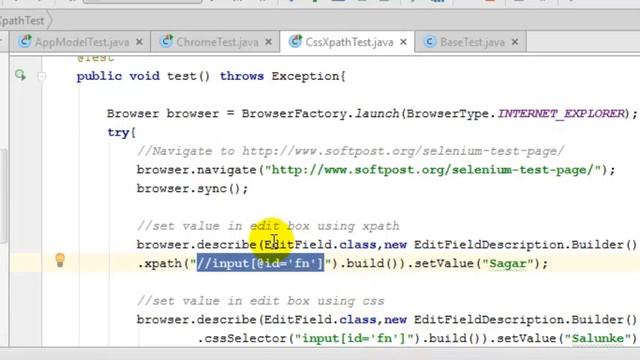Click the browser.sync() line
The width and height of the screenshot is (640, 360).
192,189
